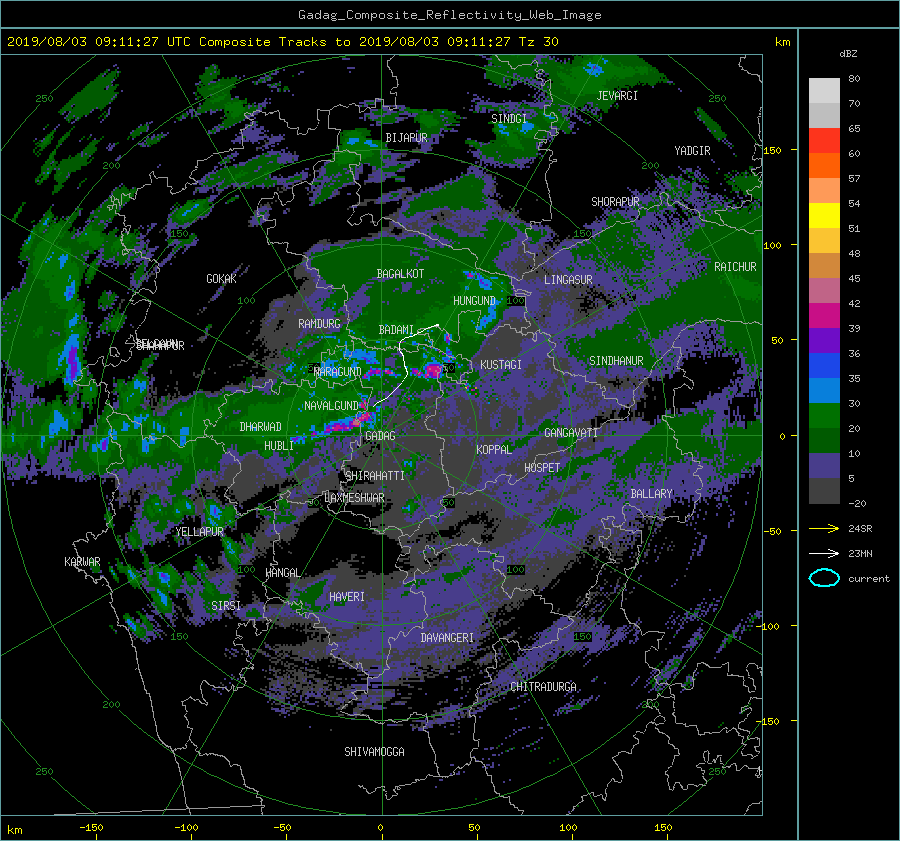
Task: Click the white 23MN arrow legend icon
Action: (824, 553)
